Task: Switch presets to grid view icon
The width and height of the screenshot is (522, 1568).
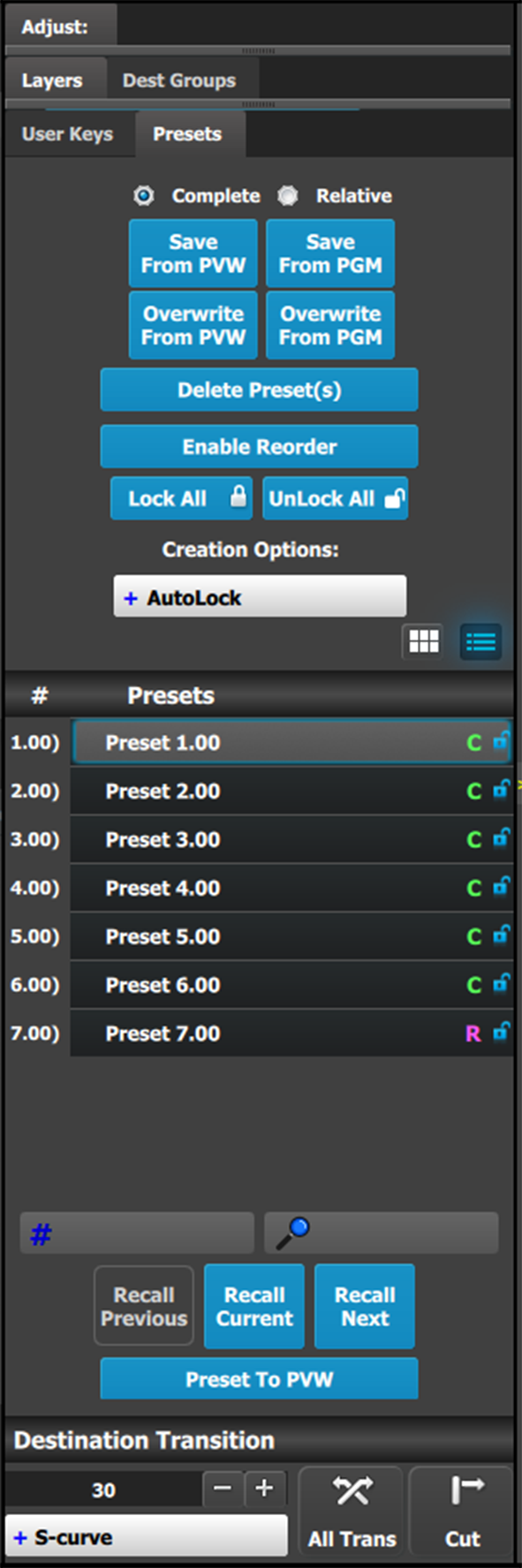Action: click(x=423, y=642)
